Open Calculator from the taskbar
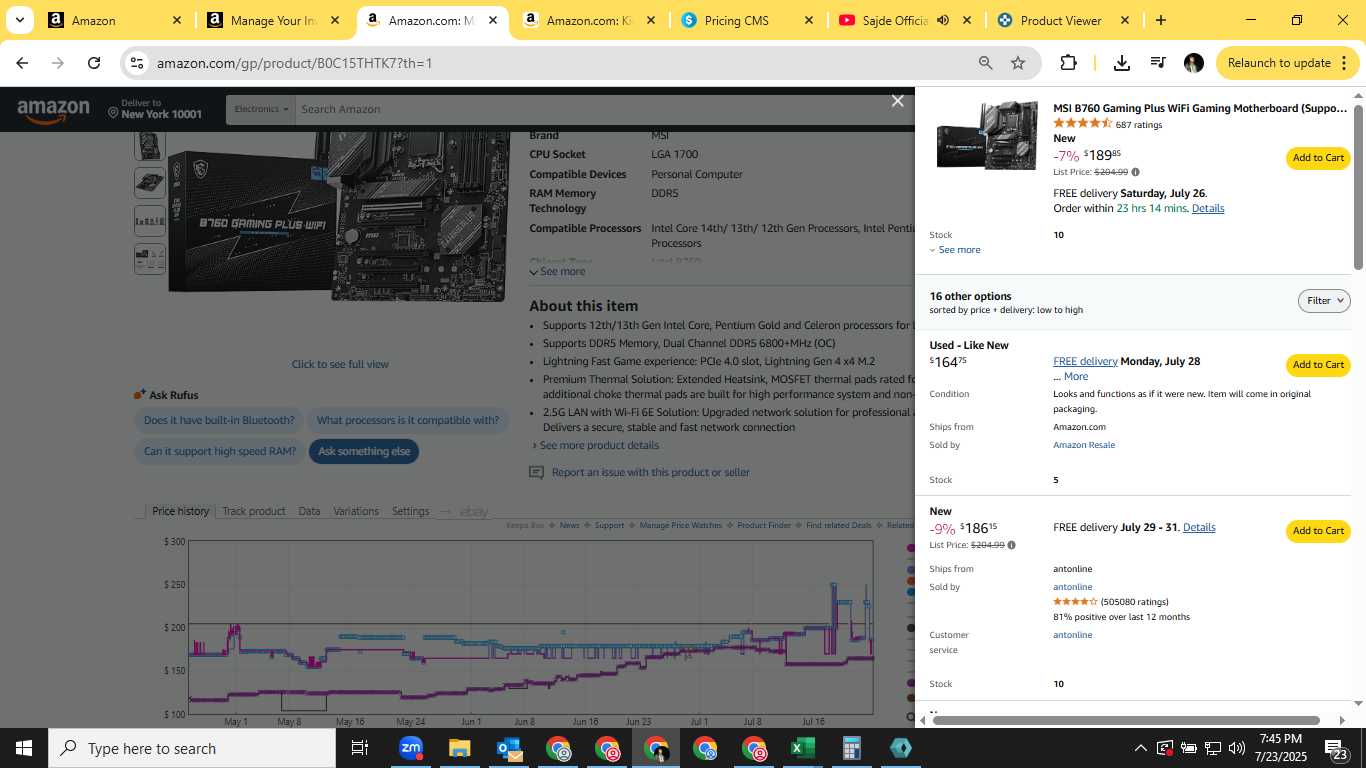Screen dimensions: 1366x768 (851, 748)
